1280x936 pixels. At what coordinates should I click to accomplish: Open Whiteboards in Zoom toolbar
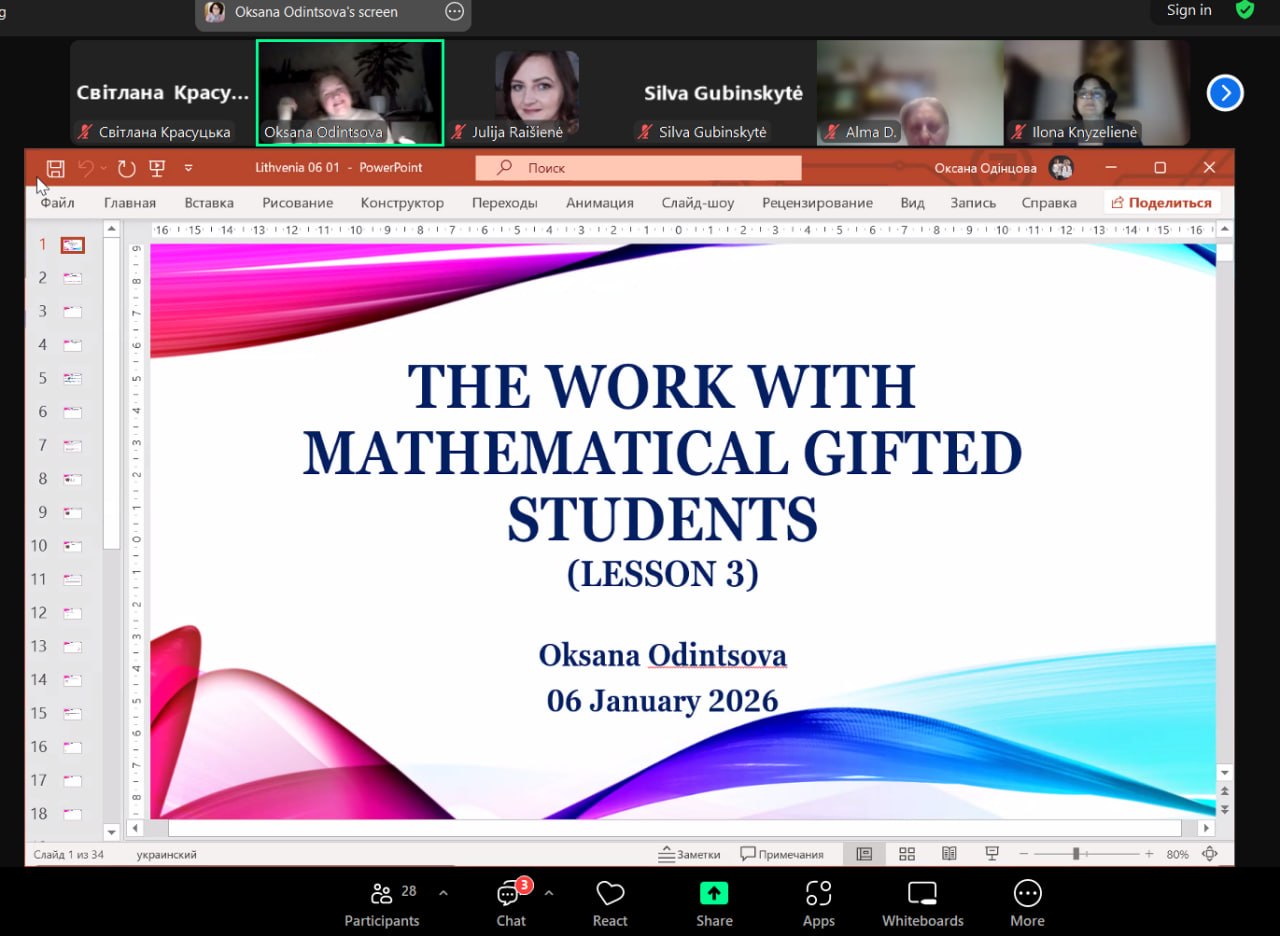[x=922, y=903]
